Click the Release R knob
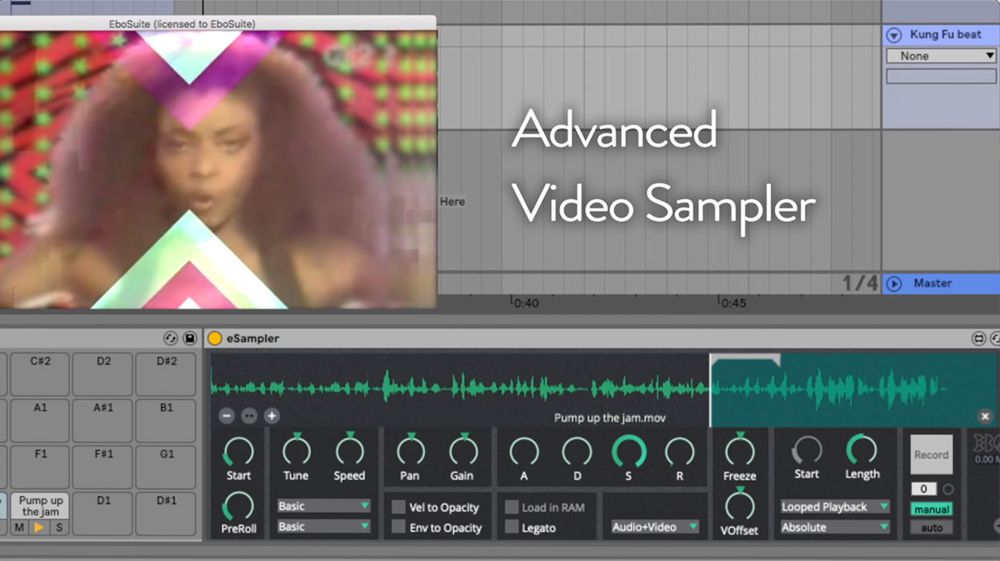 680,452
